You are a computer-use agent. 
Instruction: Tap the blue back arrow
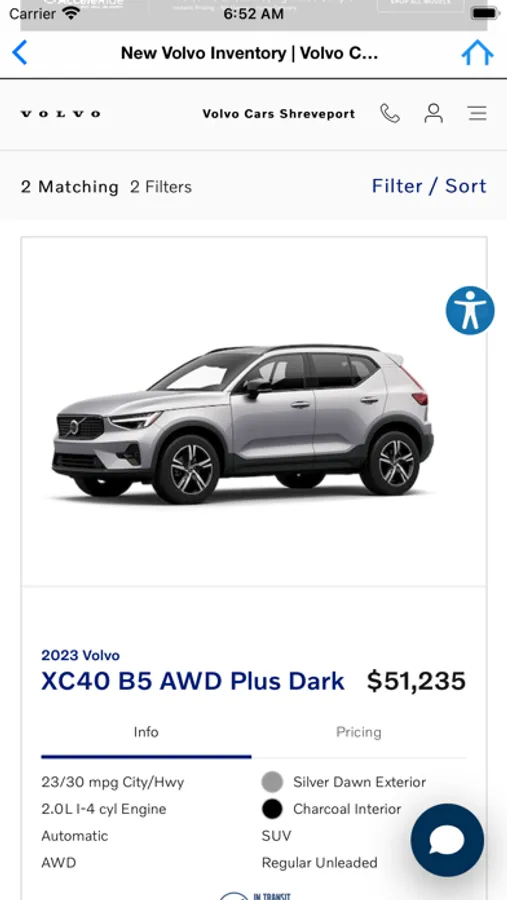(x=20, y=53)
